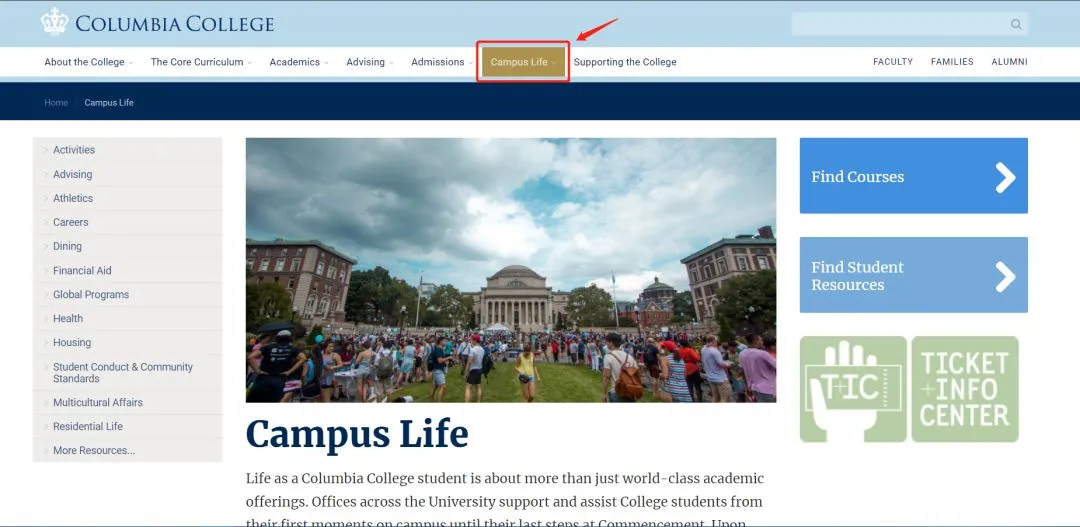Expand The Core Curriculum menu
This screenshot has height=527, width=1080.
coord(201,62)
